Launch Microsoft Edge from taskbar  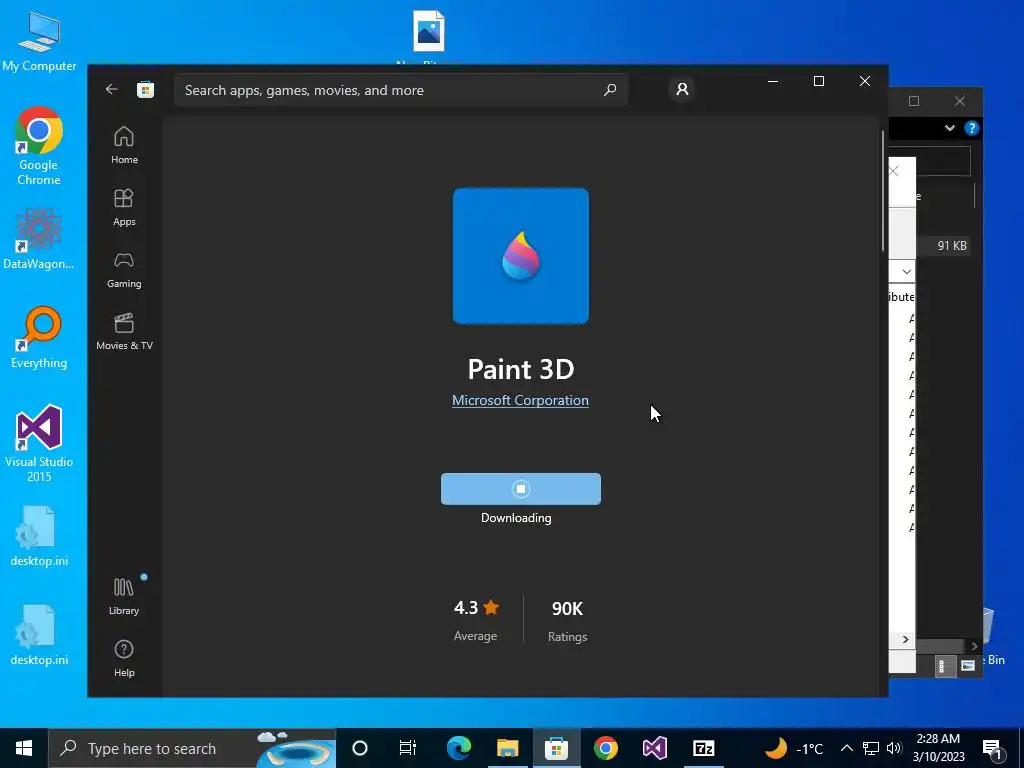[x=458, y=748]
